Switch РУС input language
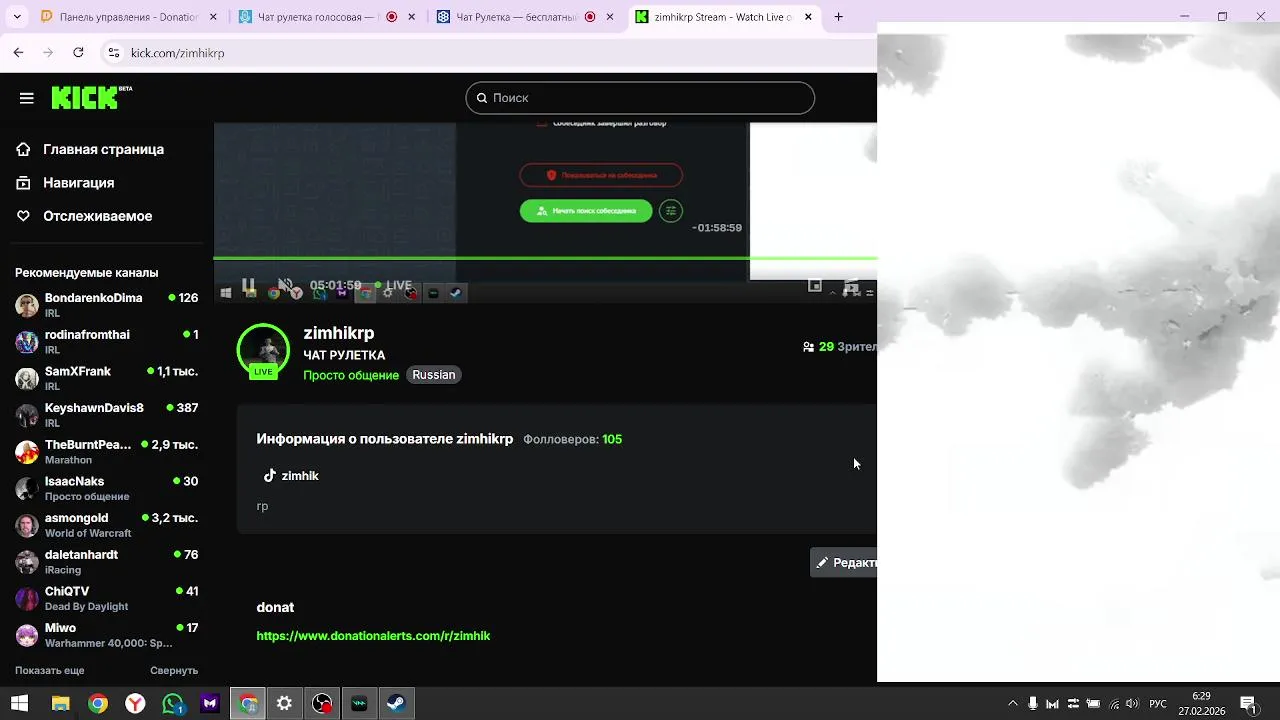The height and width of the screenshot is (720, 1280). pyautogui.click(x=1158, y=704)
